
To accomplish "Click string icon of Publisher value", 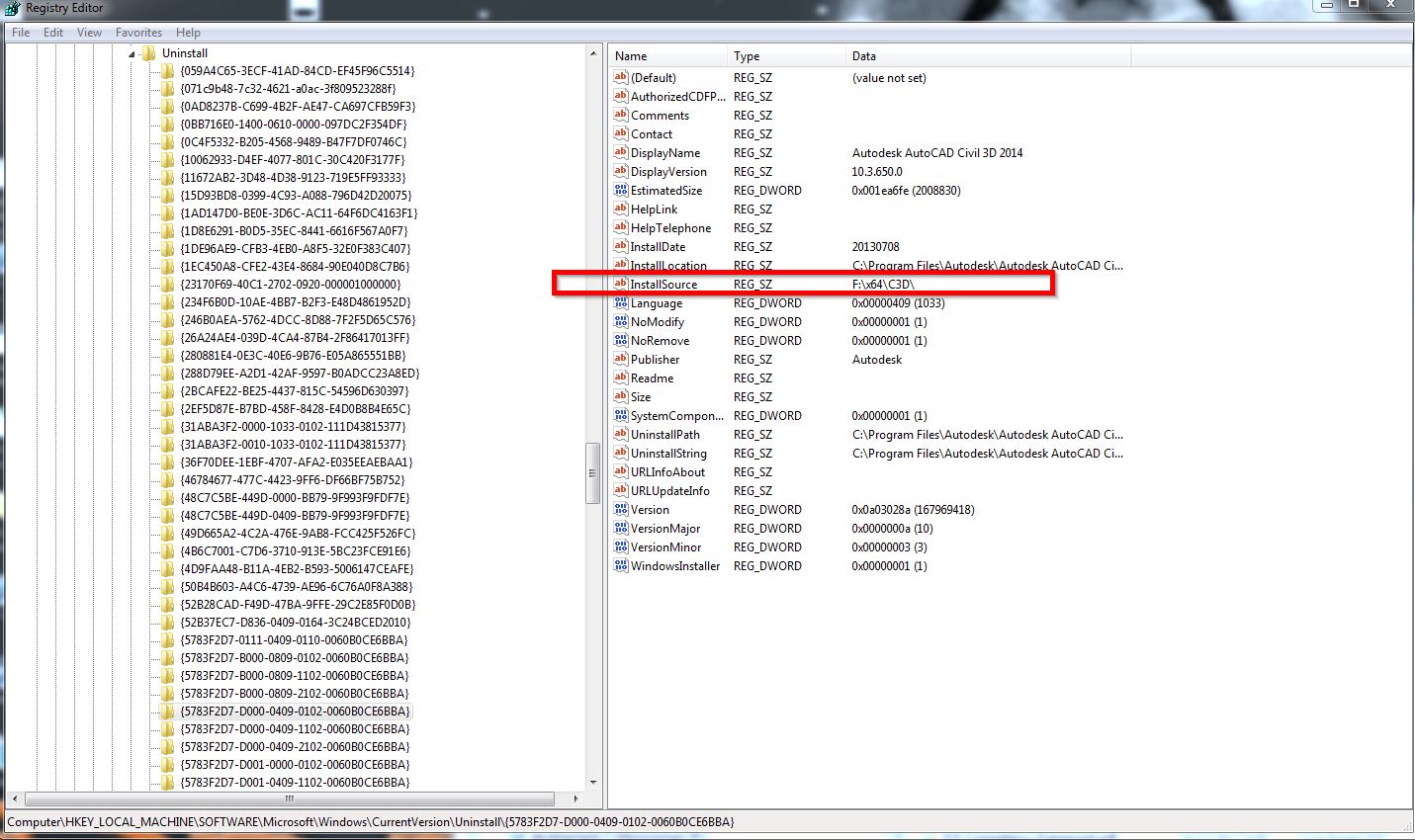I will pyautogui.click(x=621, y=359).
